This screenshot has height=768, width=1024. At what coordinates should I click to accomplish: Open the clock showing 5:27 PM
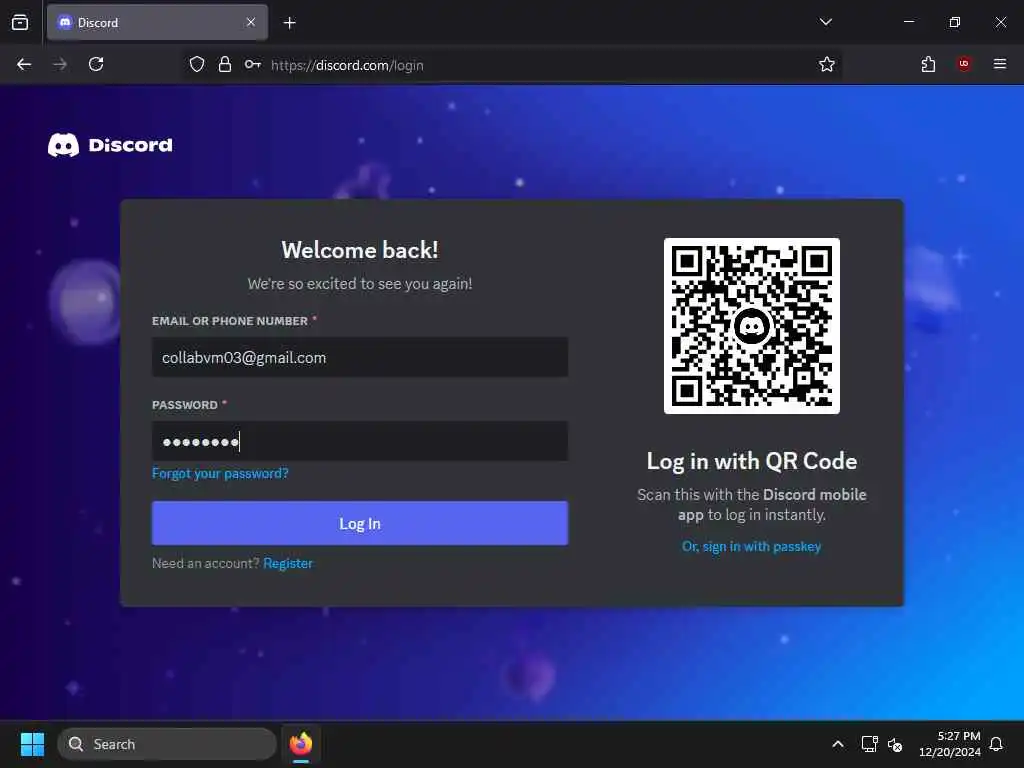950,744
